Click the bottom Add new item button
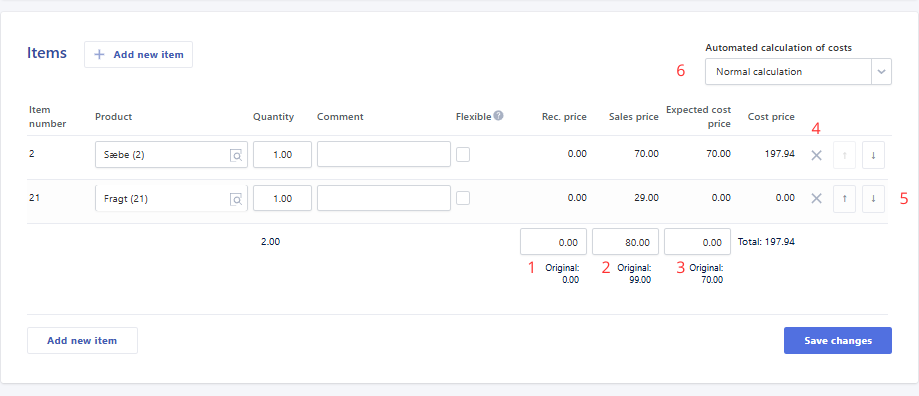The width and height of the screenshot is (919, 396). [x=82, y=340]
